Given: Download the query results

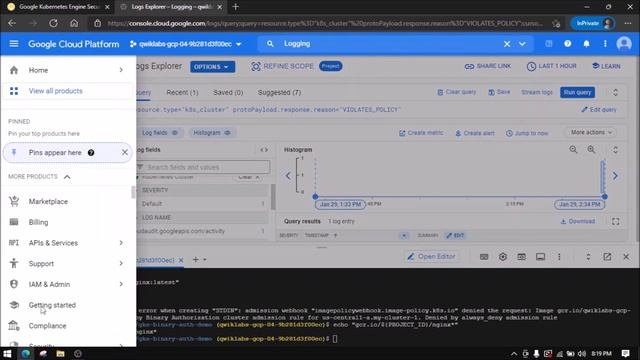Looking at the screenshot, I should pos(578,221).
